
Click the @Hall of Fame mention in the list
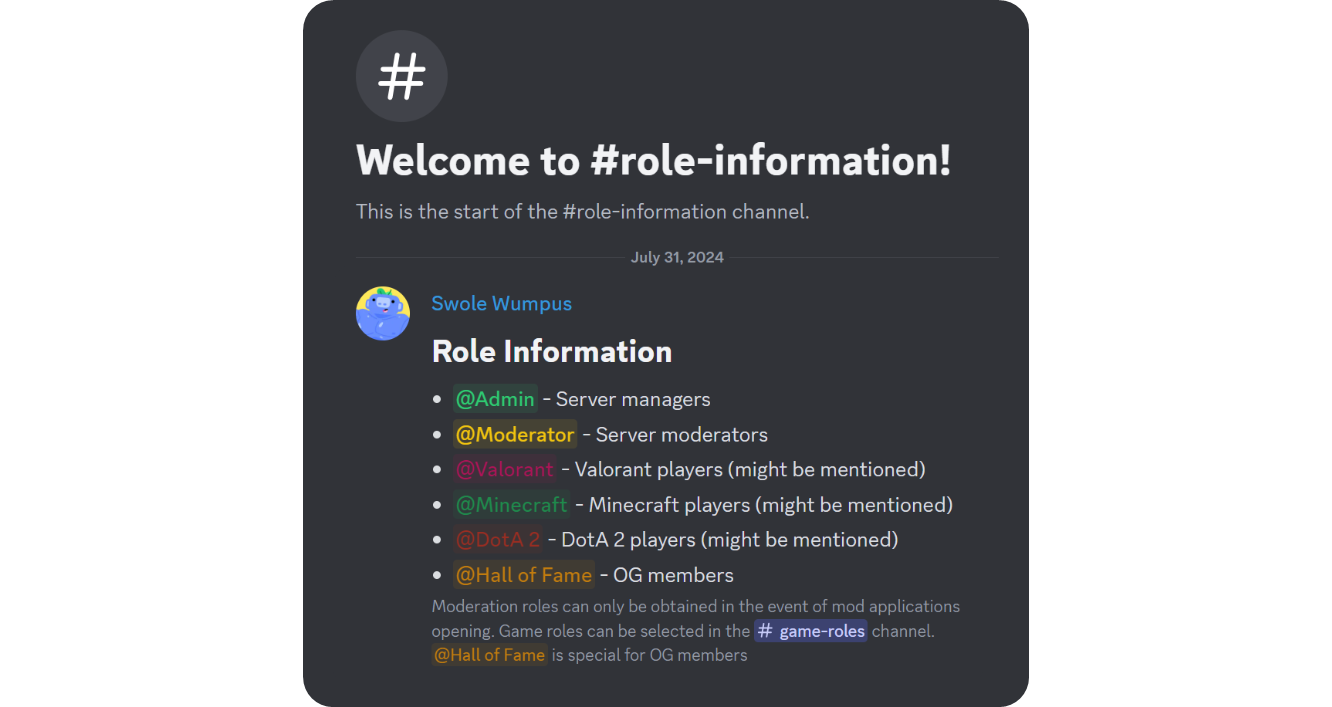[524, 574]
